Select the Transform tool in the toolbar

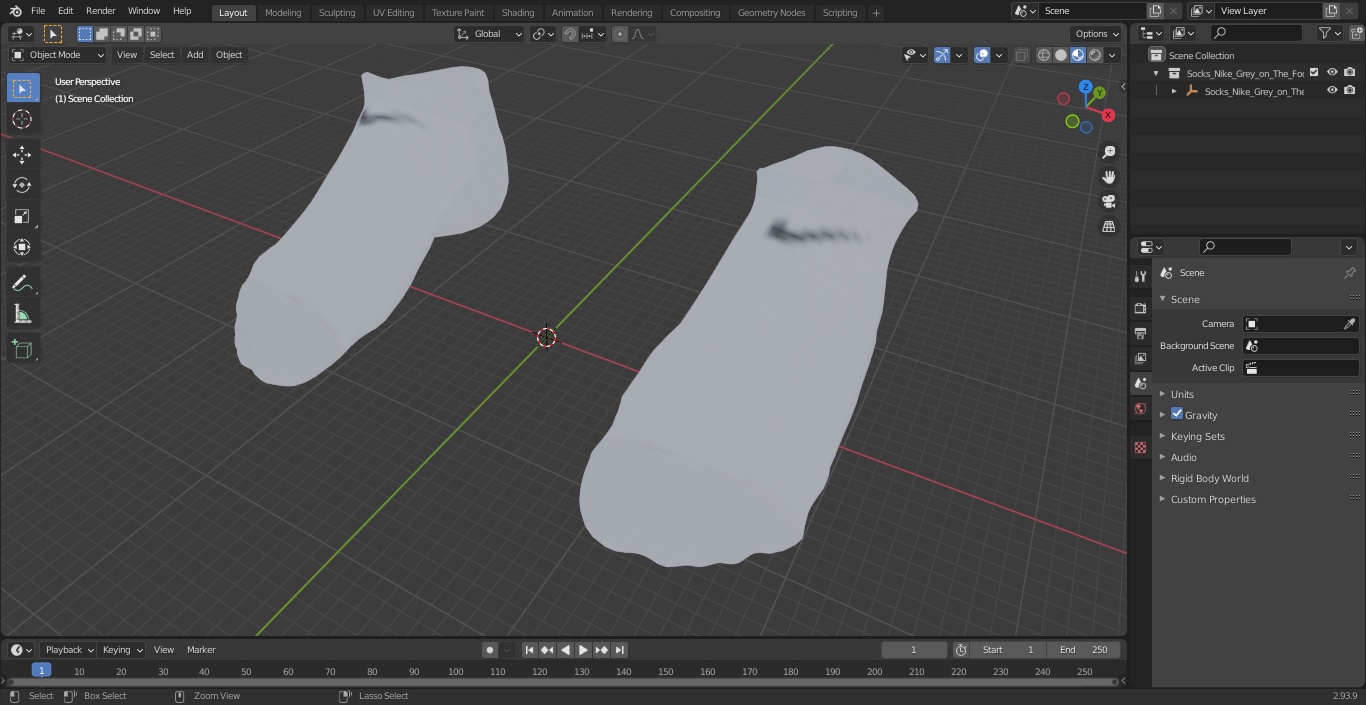[22, 247]
